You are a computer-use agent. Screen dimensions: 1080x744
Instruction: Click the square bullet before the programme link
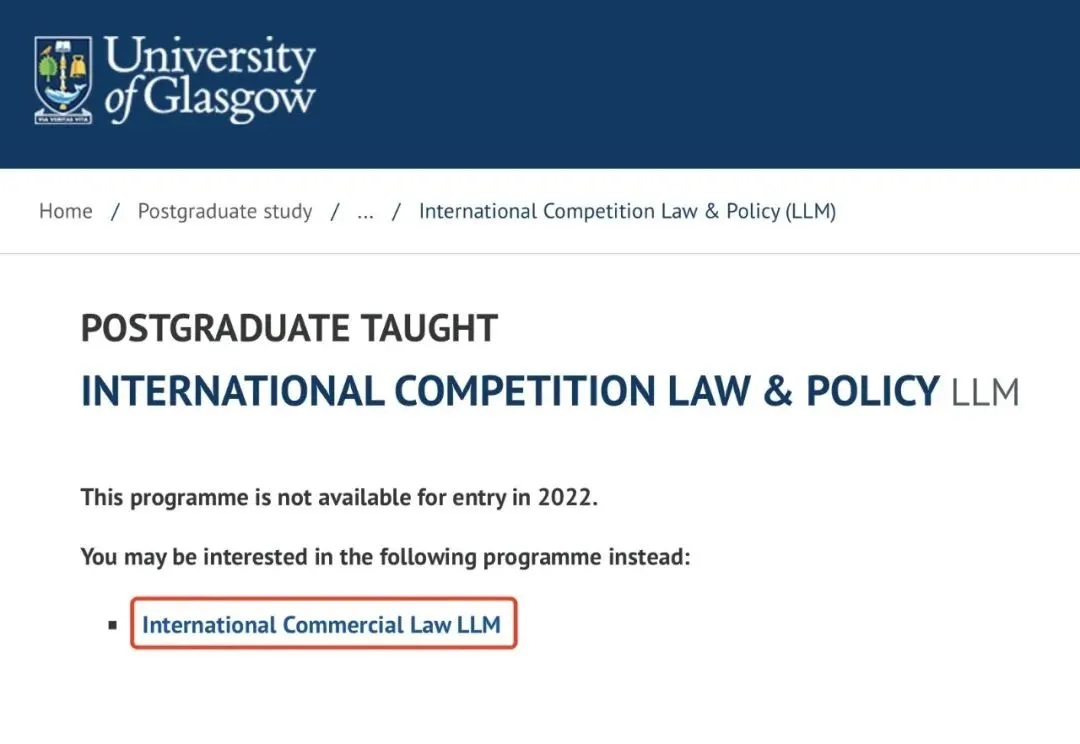[x=112, y=626]
